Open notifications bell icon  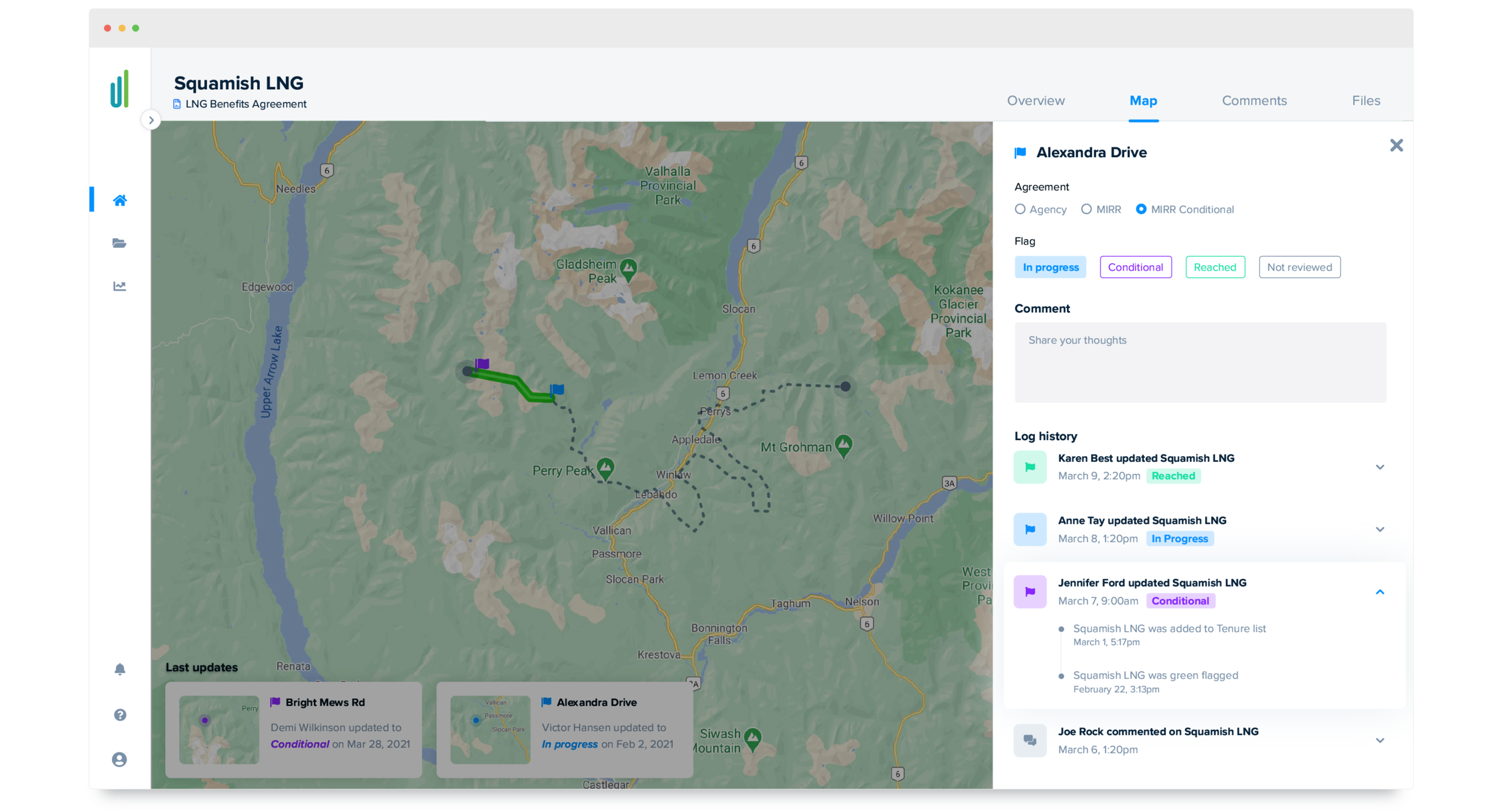tap(119, 669)
